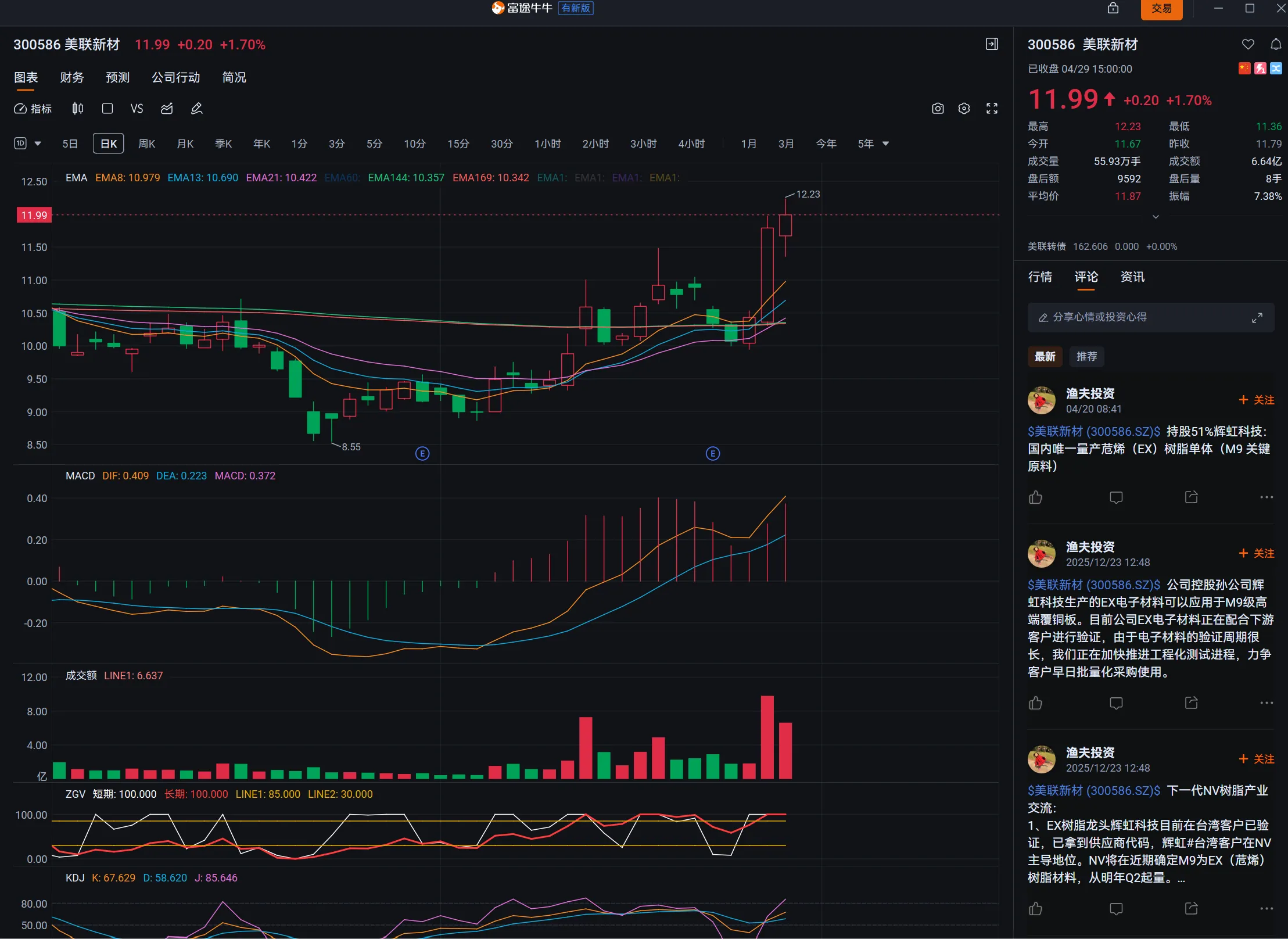The image size is (1288, 939).
Task: Select the 今年 range
Action: (x=826, y=144)
